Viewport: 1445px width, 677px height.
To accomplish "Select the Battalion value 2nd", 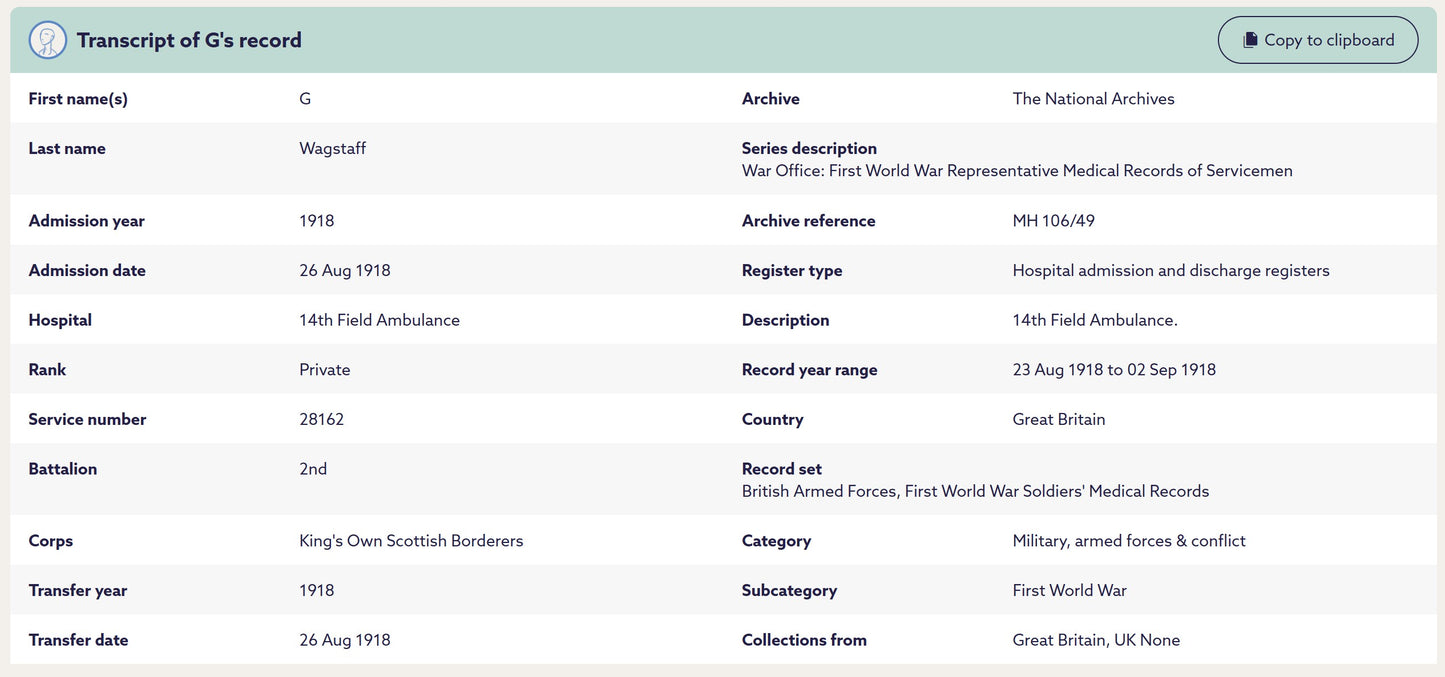I will click(x=313, y=469).
